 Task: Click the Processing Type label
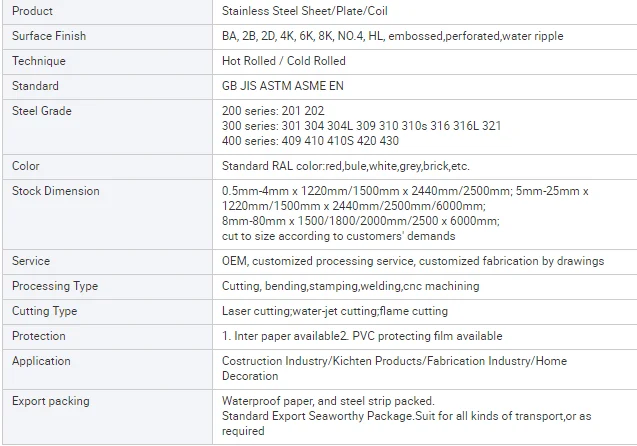click(x=55, y=286)
